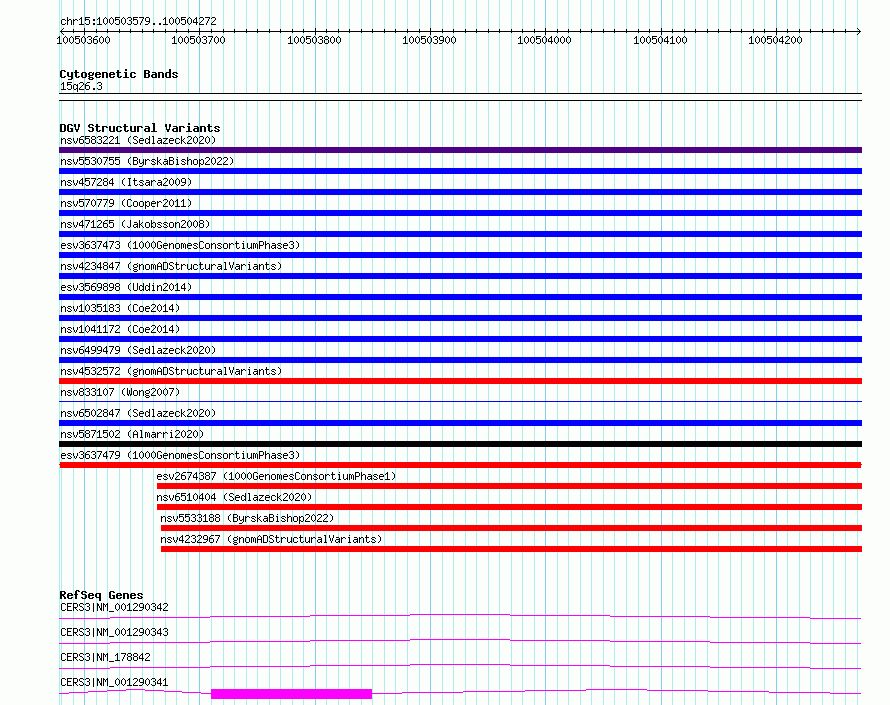Open the nsv5530755 (ByrskaBishop2022) variant label
Image resolution: width=890 pixels, height=705 pixels.
click(x=147, y=161)
